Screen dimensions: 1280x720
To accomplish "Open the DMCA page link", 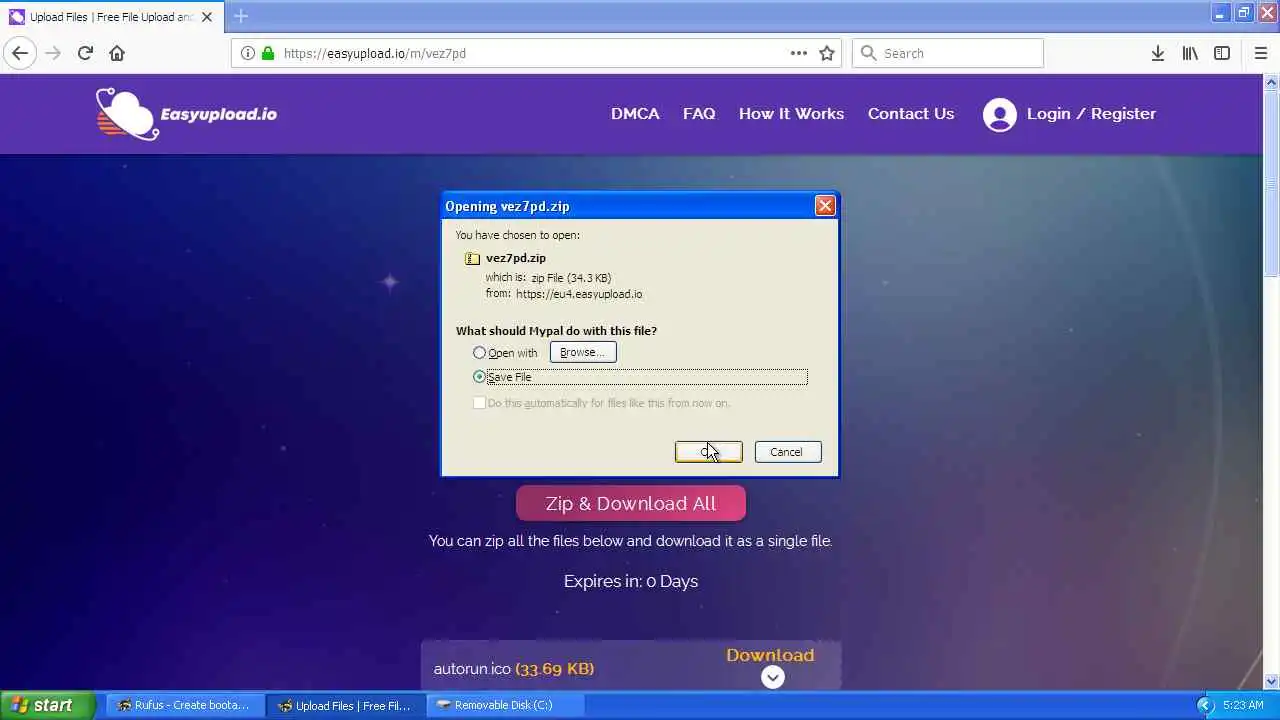I will point(635,114).
